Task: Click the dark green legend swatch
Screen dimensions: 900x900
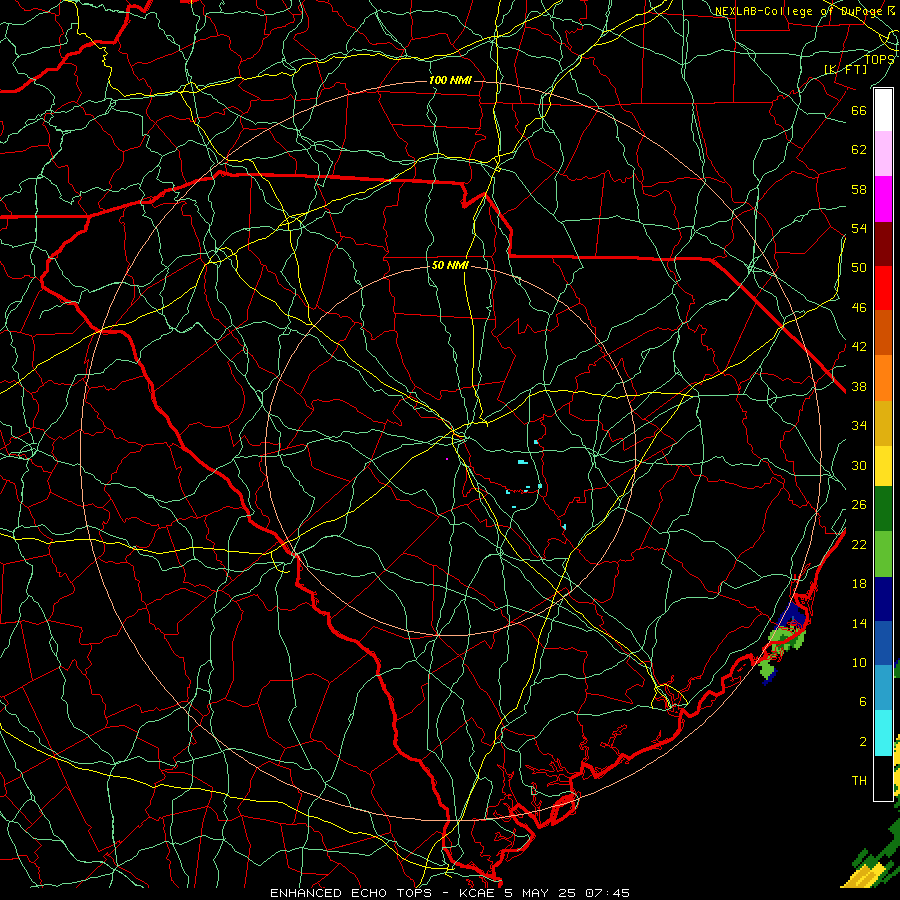Action: (883, 509)
